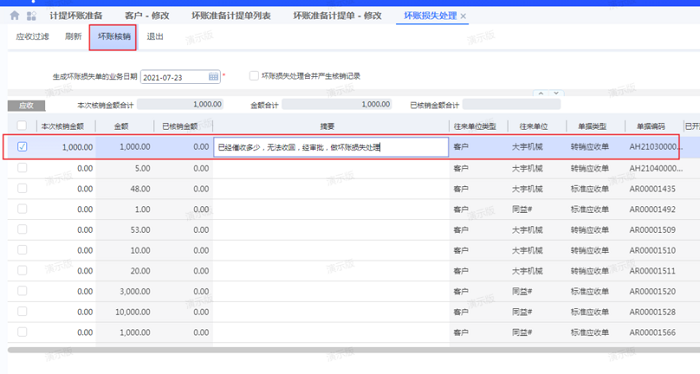Screen dimensions: 700x374
Task: Check the row for AR00001435
Action: pyautogui.click(x=22, y=188)
